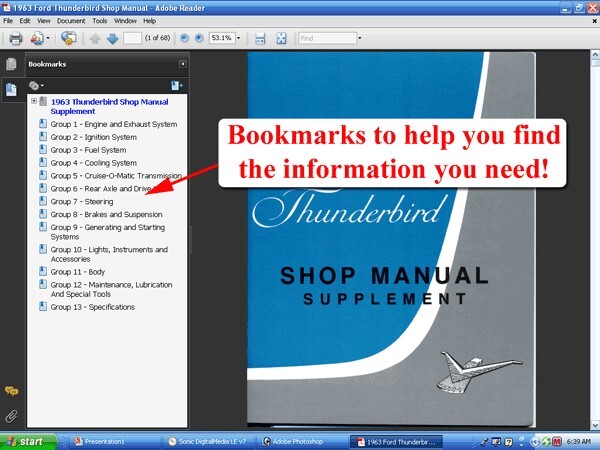Open Group 10 - Lights, Instruments and Accessories
The image size is (600, 450).
point(109,254)
